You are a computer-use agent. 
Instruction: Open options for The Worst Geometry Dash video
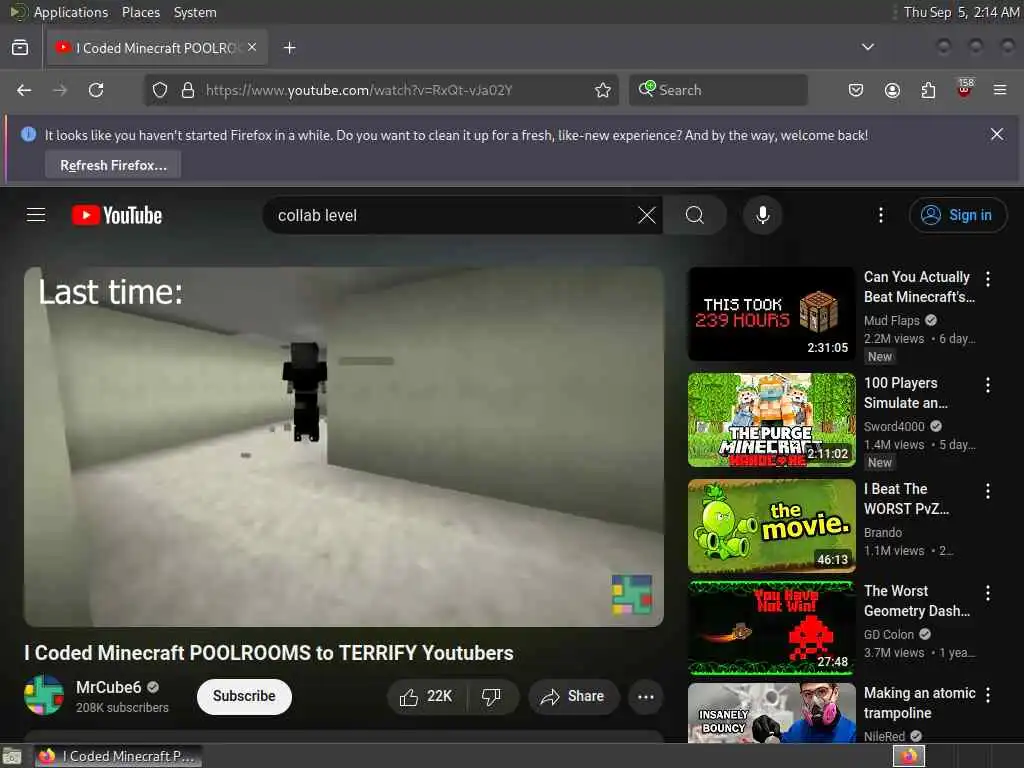point(987,592)
